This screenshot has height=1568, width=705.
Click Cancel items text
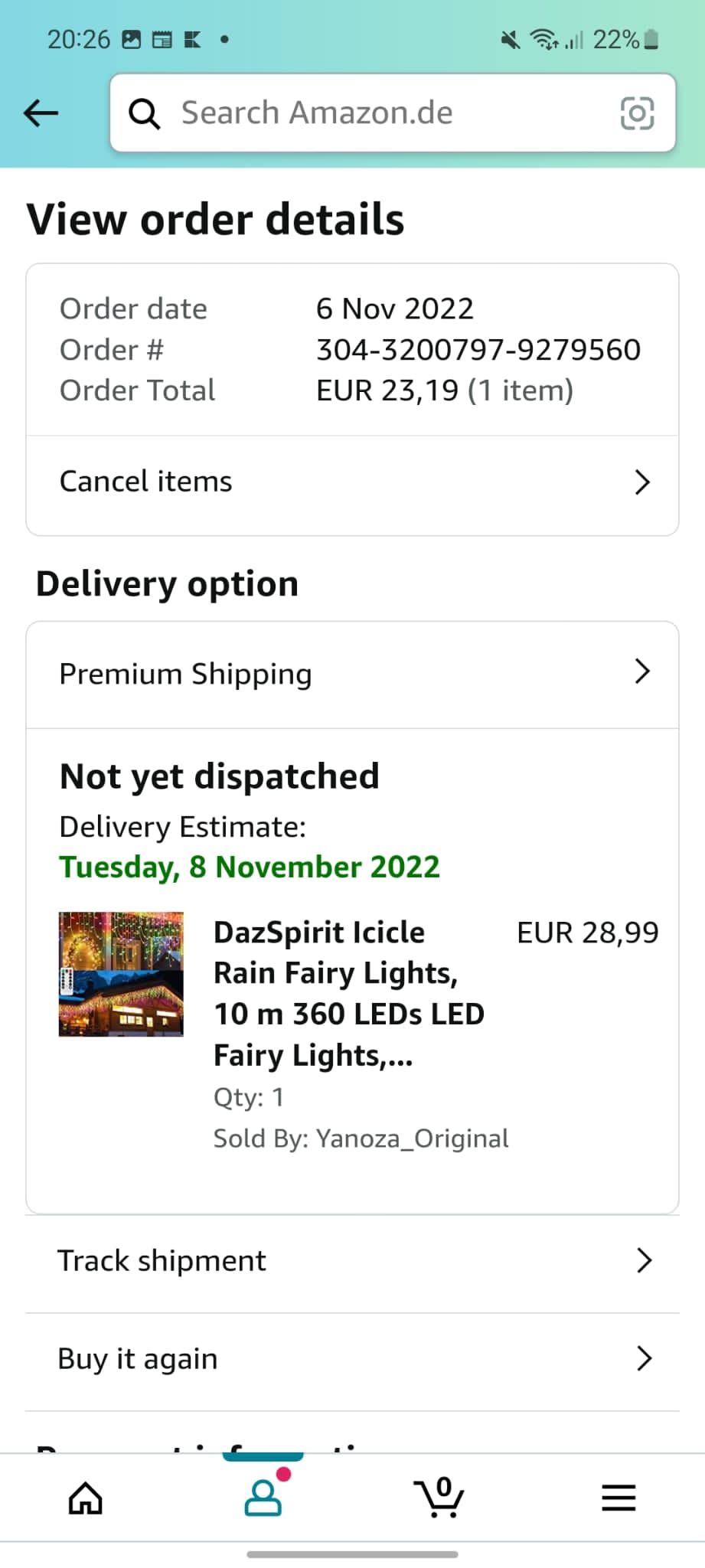[x=145, y=482]
